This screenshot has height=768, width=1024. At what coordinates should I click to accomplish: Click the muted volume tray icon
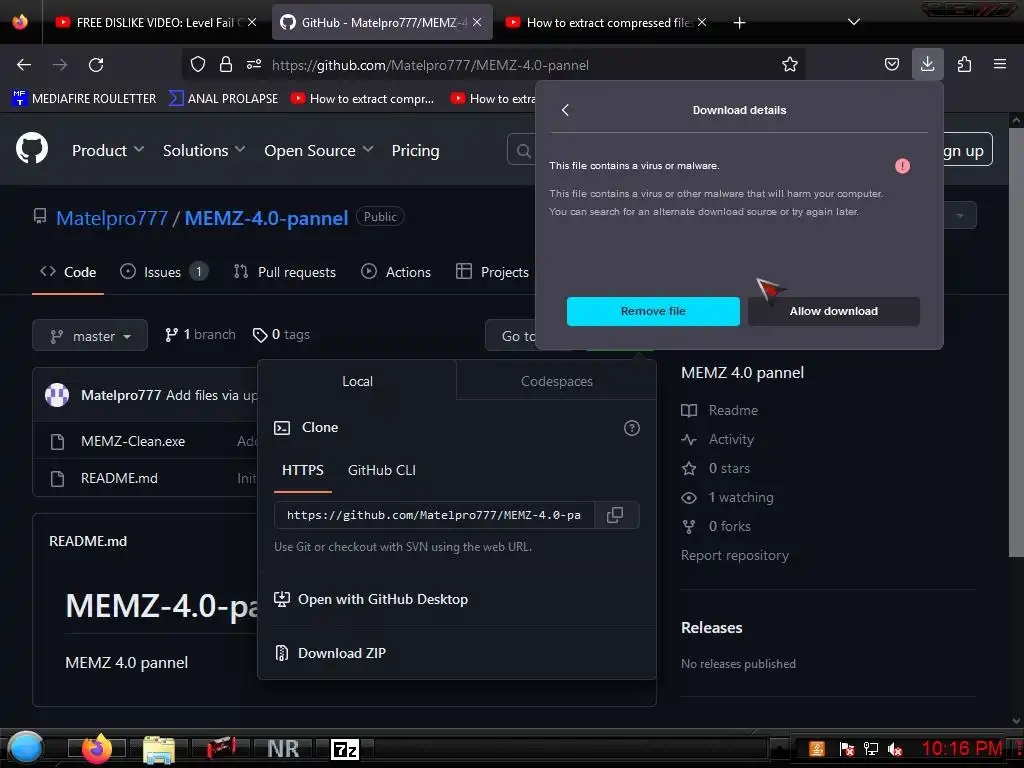894,749
